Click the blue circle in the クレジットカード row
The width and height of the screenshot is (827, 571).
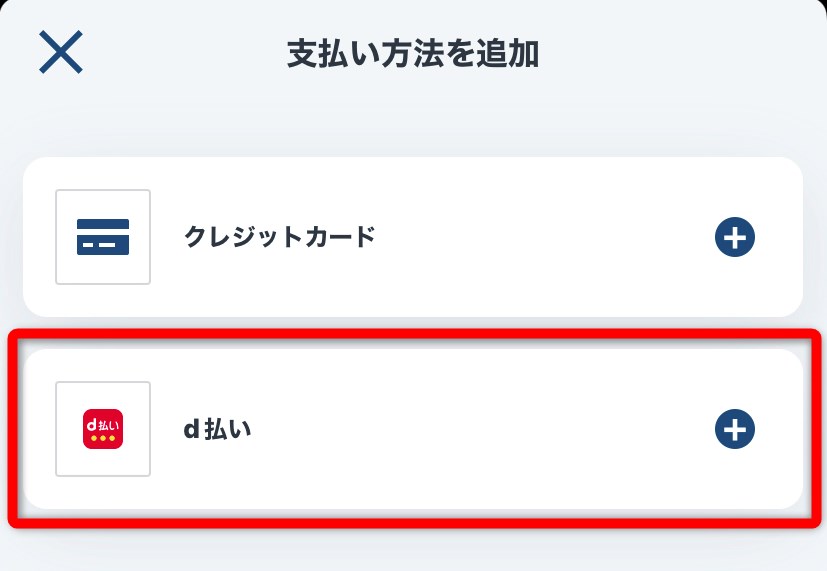[735, 237]
